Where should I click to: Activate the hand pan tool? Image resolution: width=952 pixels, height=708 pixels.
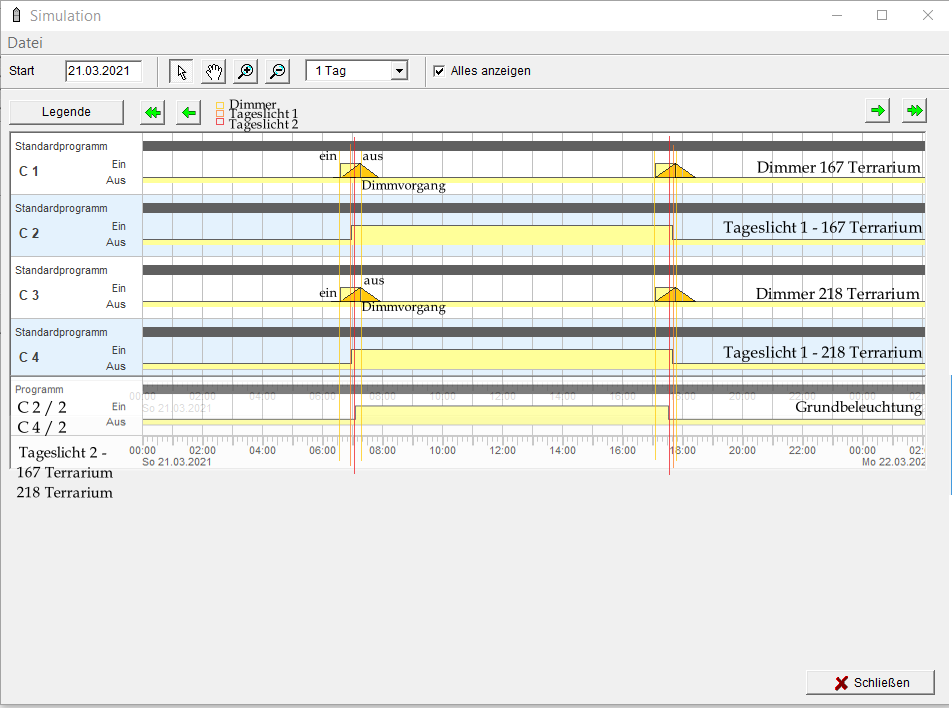click(x=213, y=71)
